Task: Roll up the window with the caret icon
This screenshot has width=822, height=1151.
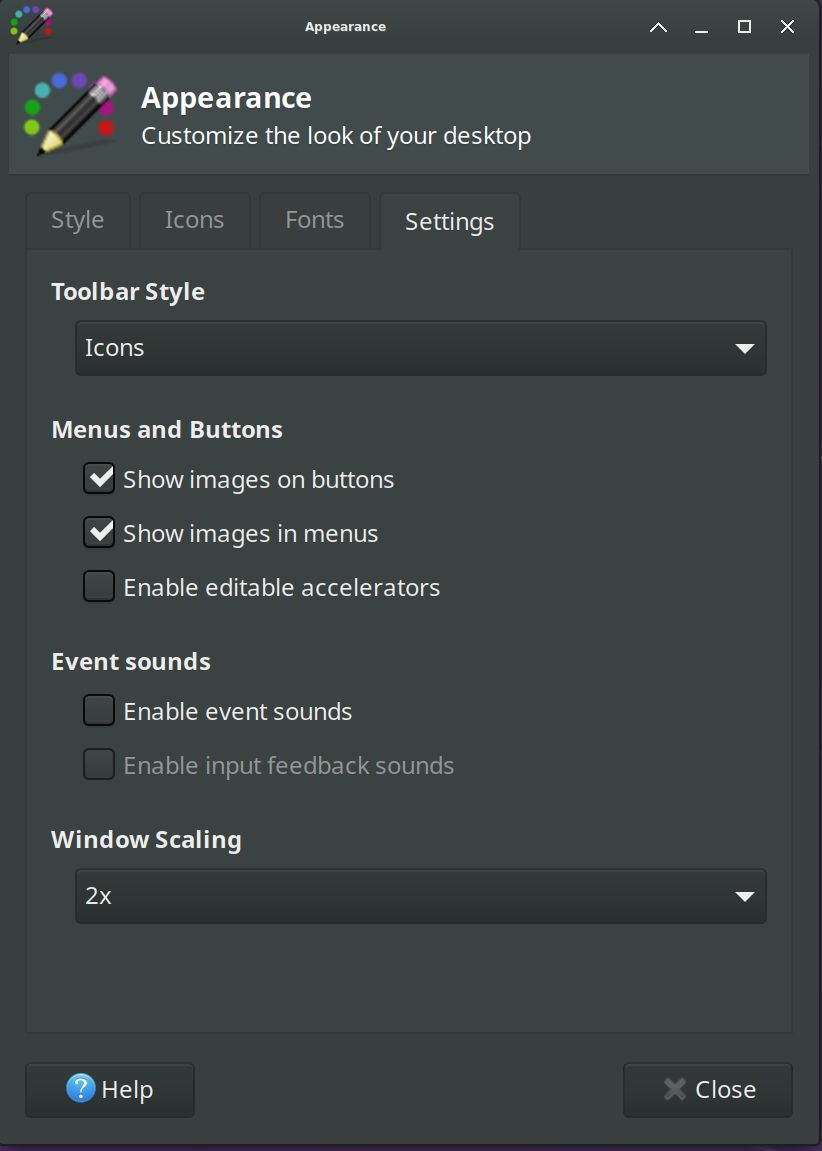Action: pos(658,27)
